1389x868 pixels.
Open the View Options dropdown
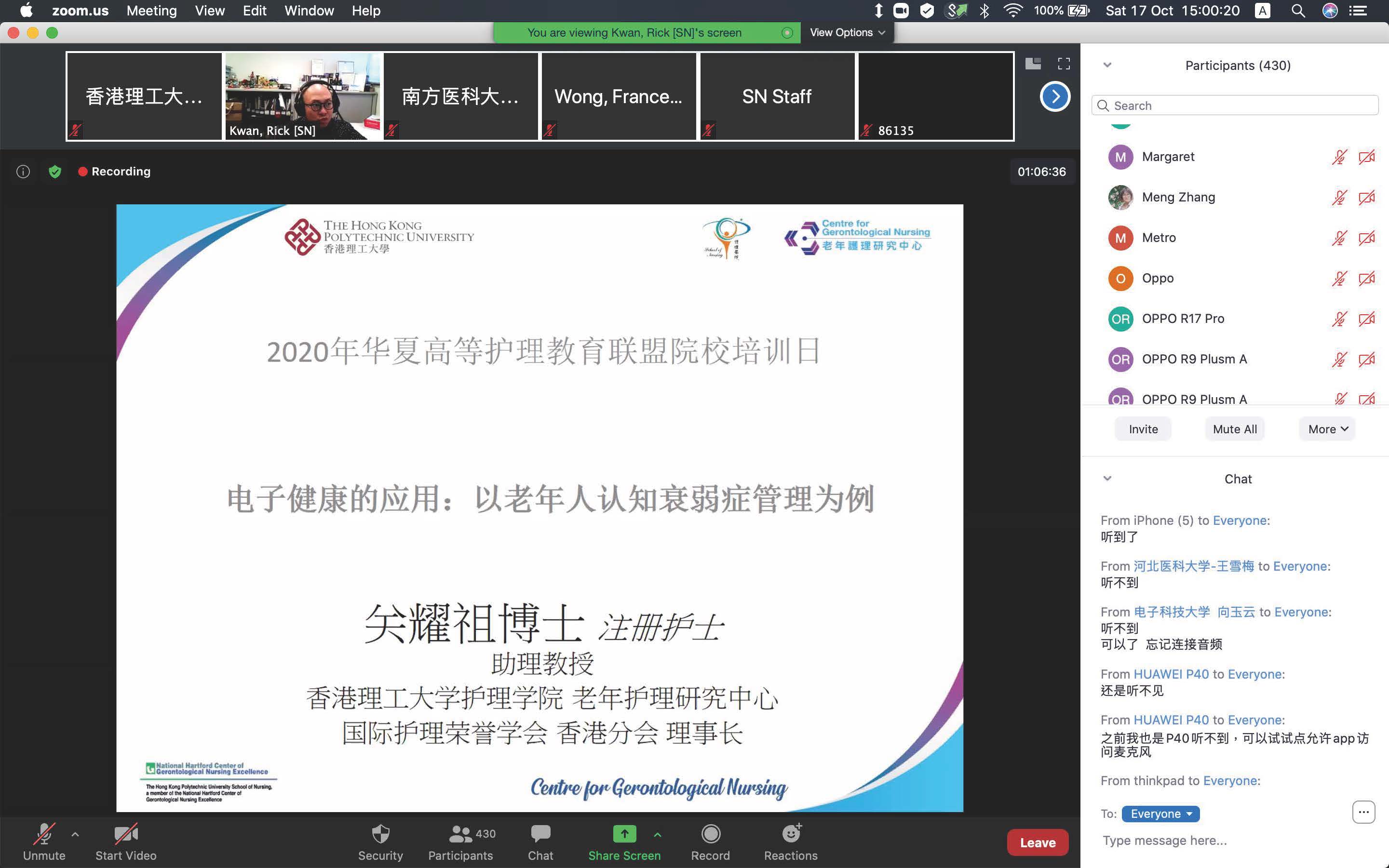[x=847, y=33]
